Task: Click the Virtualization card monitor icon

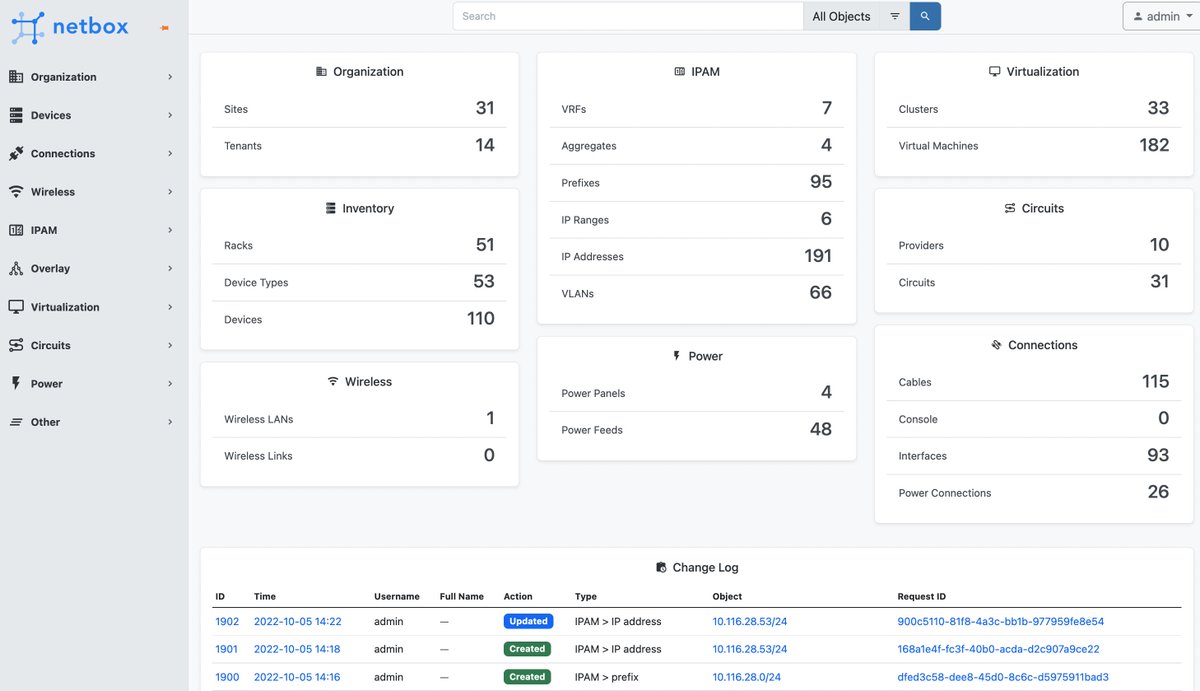Action: coord(995,72)
